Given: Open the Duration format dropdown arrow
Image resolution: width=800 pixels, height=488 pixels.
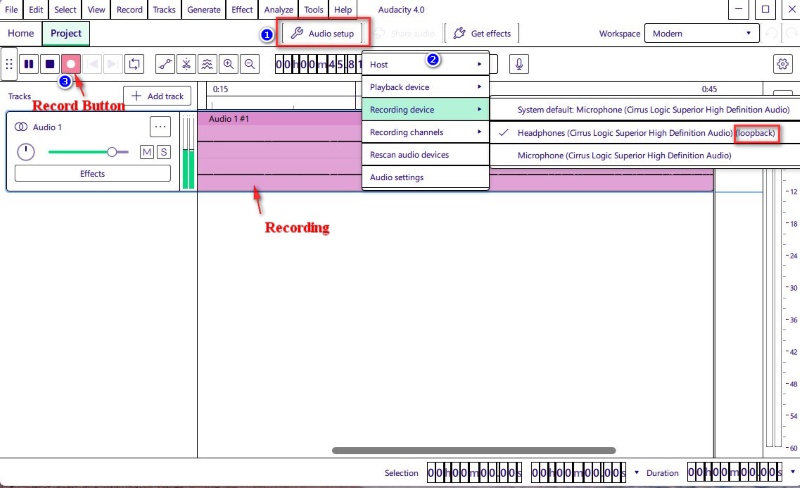Looking at the screenshot, I should (792, 472).
